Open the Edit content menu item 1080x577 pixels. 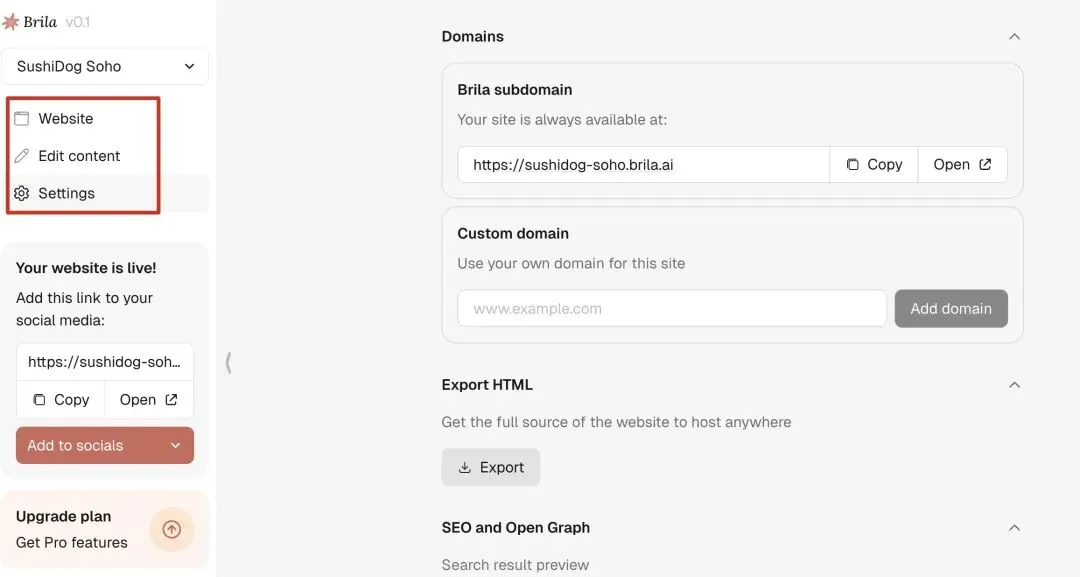[79, 156]
